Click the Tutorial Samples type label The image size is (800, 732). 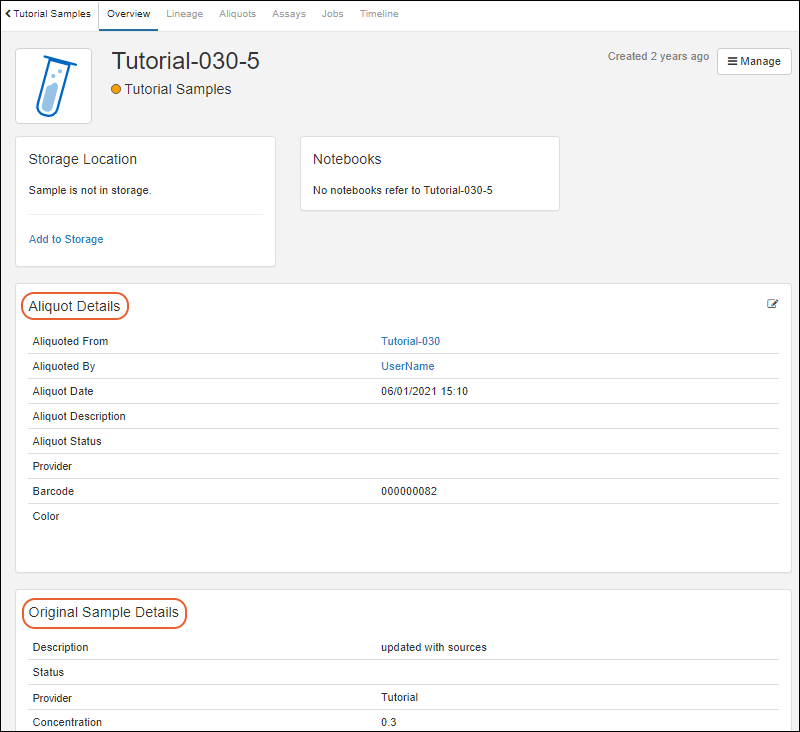click(x=177, y=89)
